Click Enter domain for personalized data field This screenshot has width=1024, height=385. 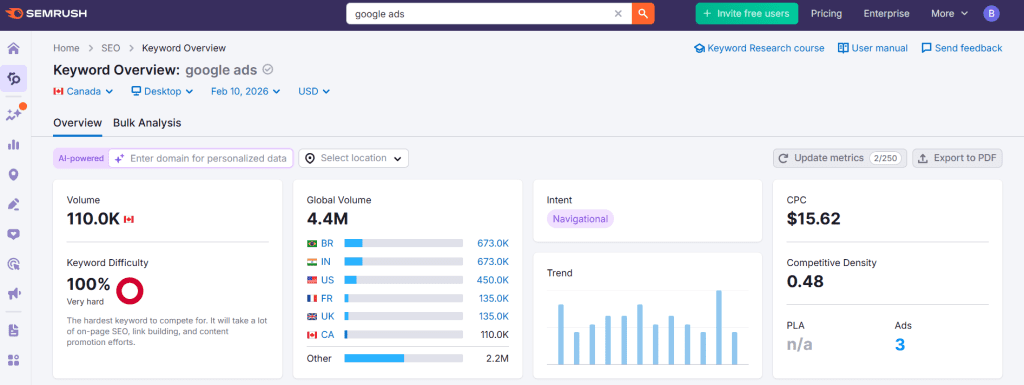(200, 158)
